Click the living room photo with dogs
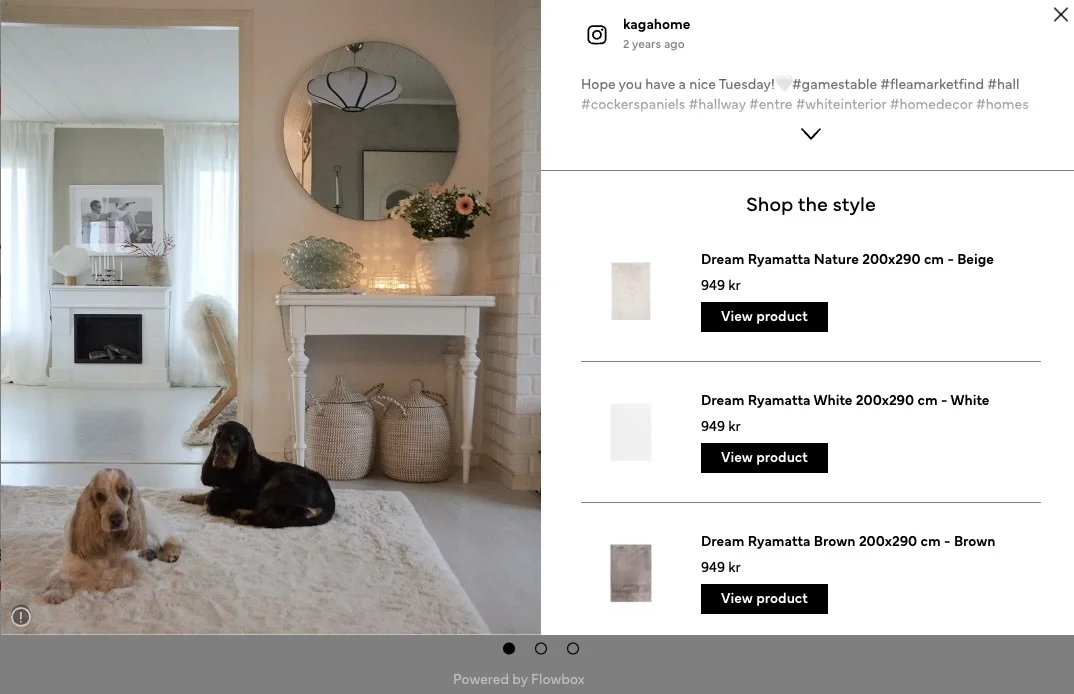Viewport: 1074px width, 694px height. (271, 317)
